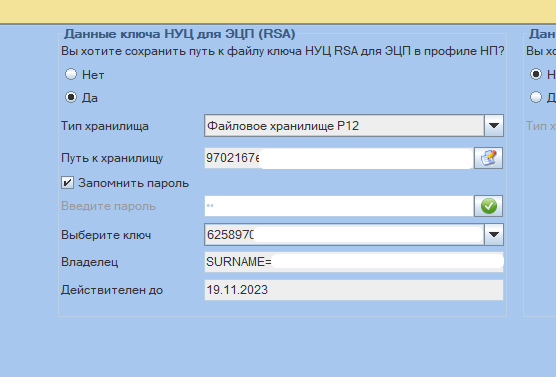This screenshot has width=556, height=377.
Task: Choose the selected radio in the right-hand panel
Action: 536,74
